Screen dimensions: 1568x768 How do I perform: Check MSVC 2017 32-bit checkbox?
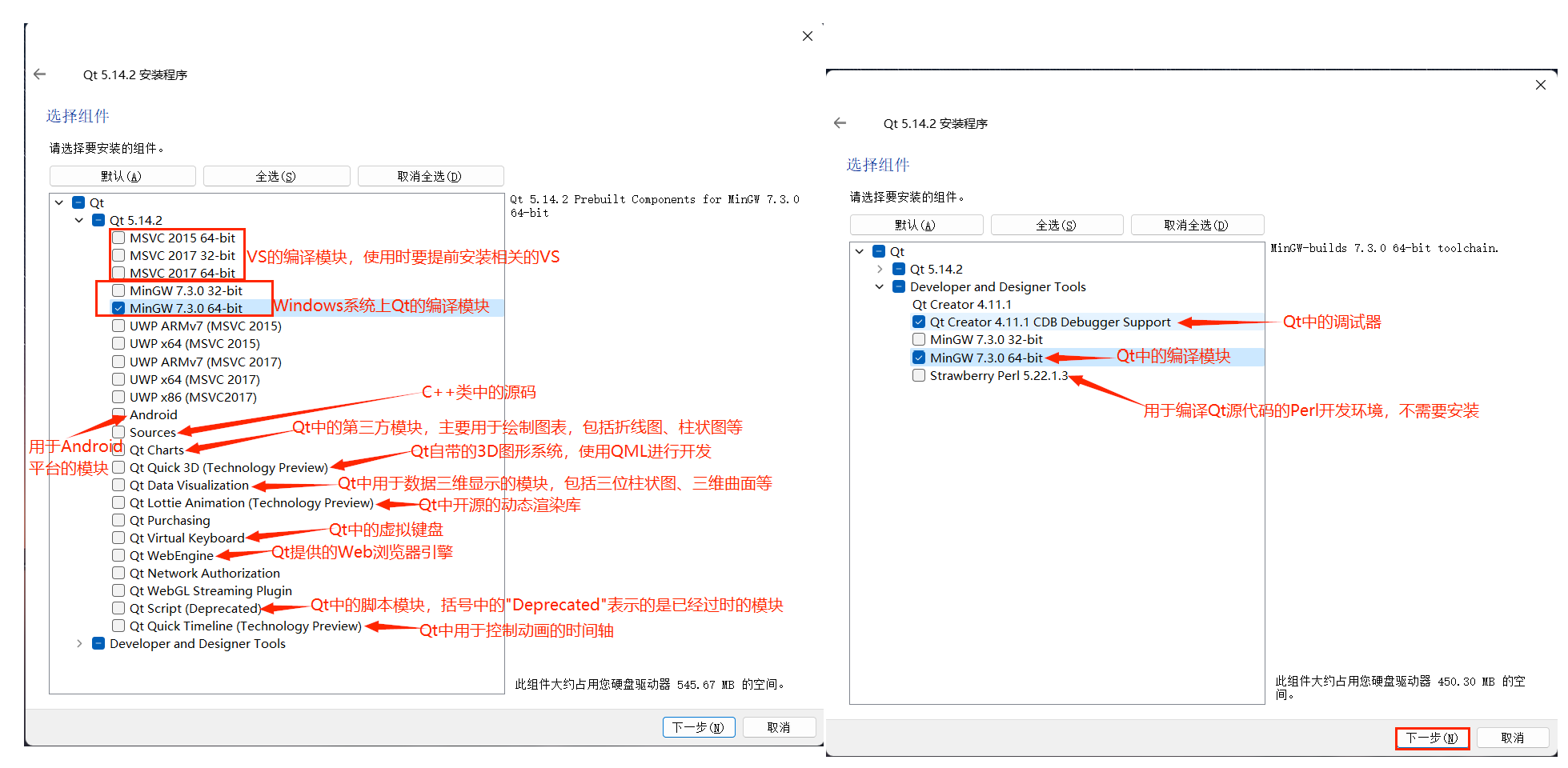pyautogui.click(x=118, y=255)
